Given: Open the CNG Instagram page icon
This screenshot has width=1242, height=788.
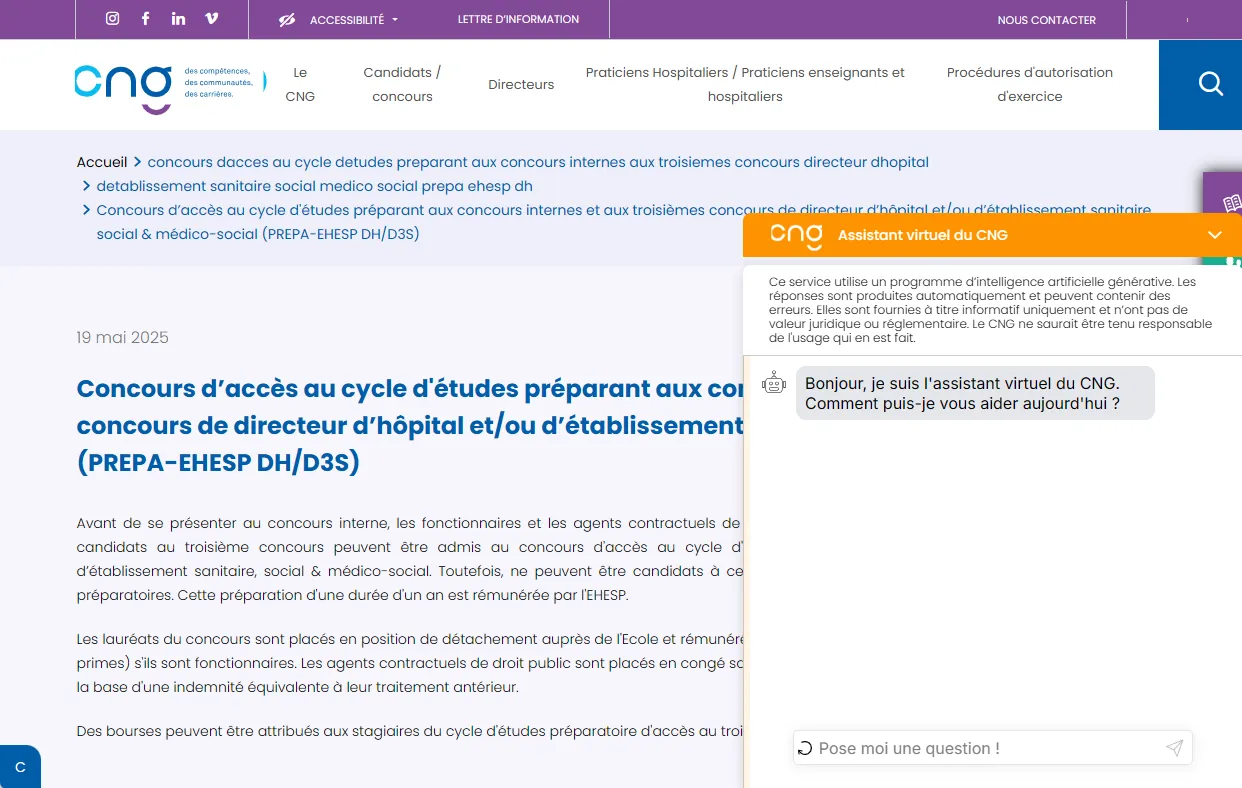Looking at the screenshot, I should point(113,19).
